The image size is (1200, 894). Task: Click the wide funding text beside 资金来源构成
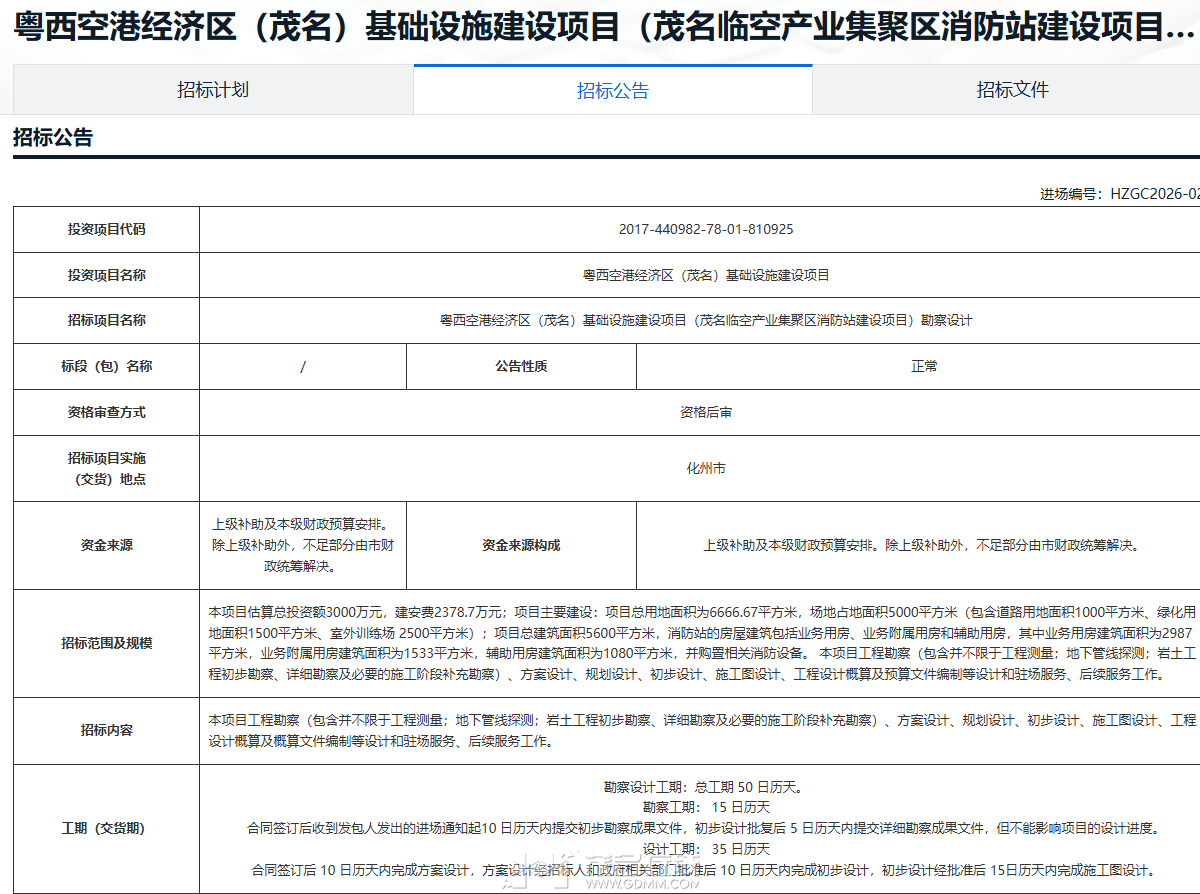click(921, 546)
